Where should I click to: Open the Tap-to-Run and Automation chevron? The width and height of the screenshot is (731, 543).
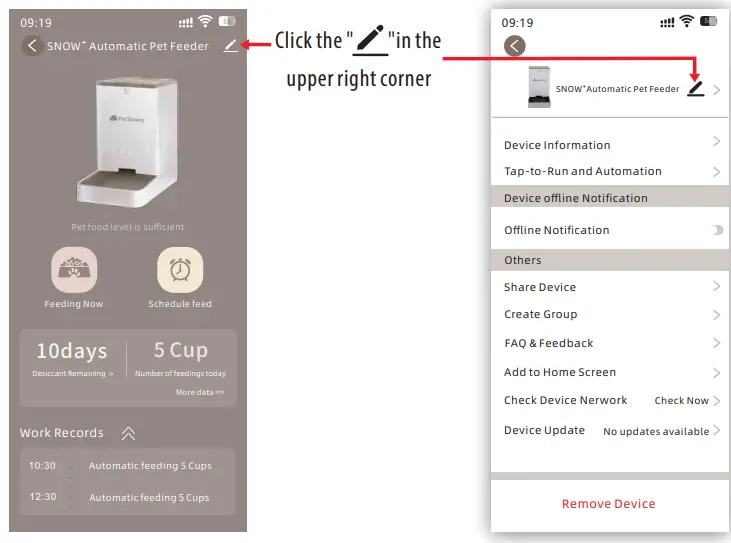click(717, 172)
